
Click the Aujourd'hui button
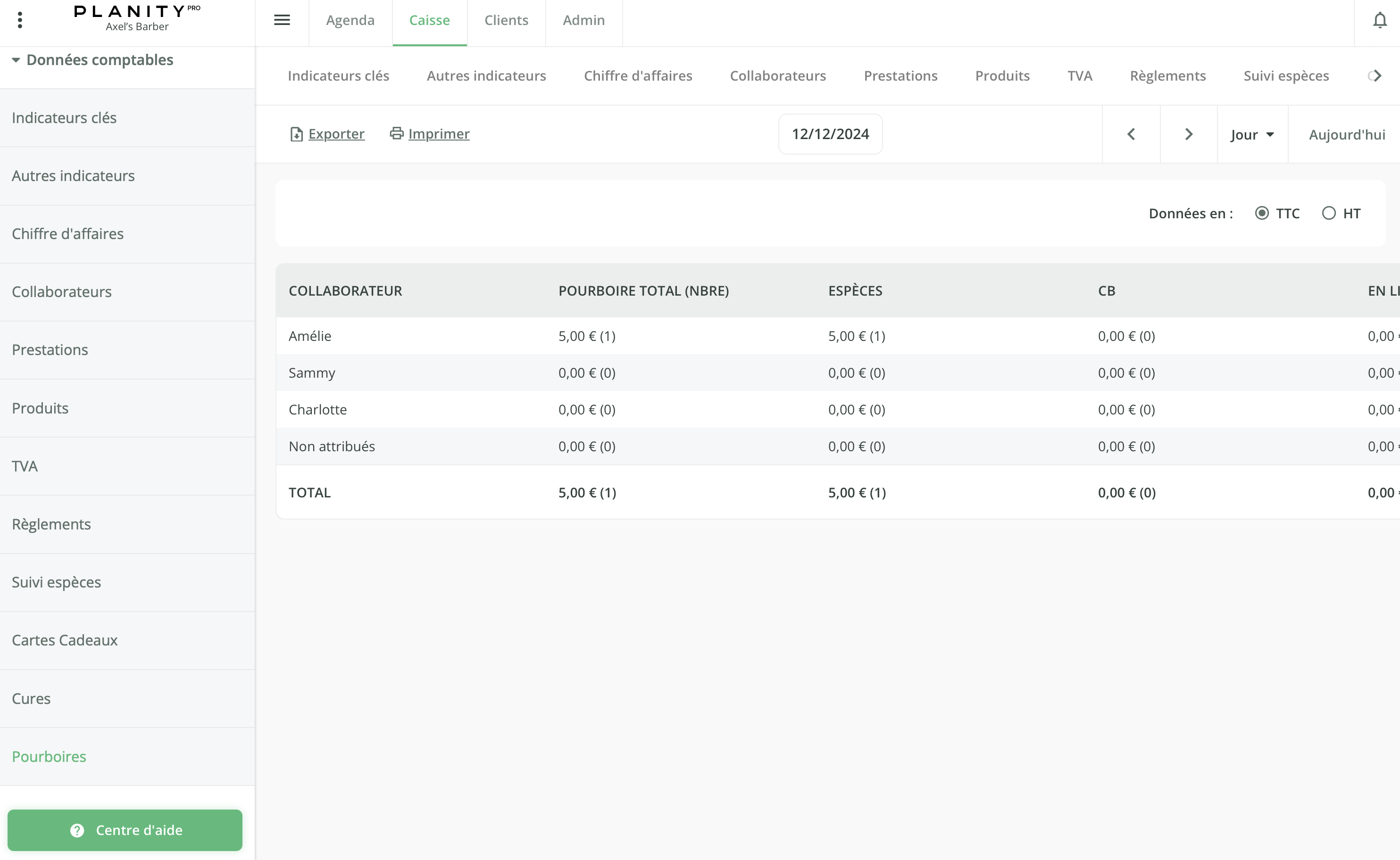[1347, 135]
